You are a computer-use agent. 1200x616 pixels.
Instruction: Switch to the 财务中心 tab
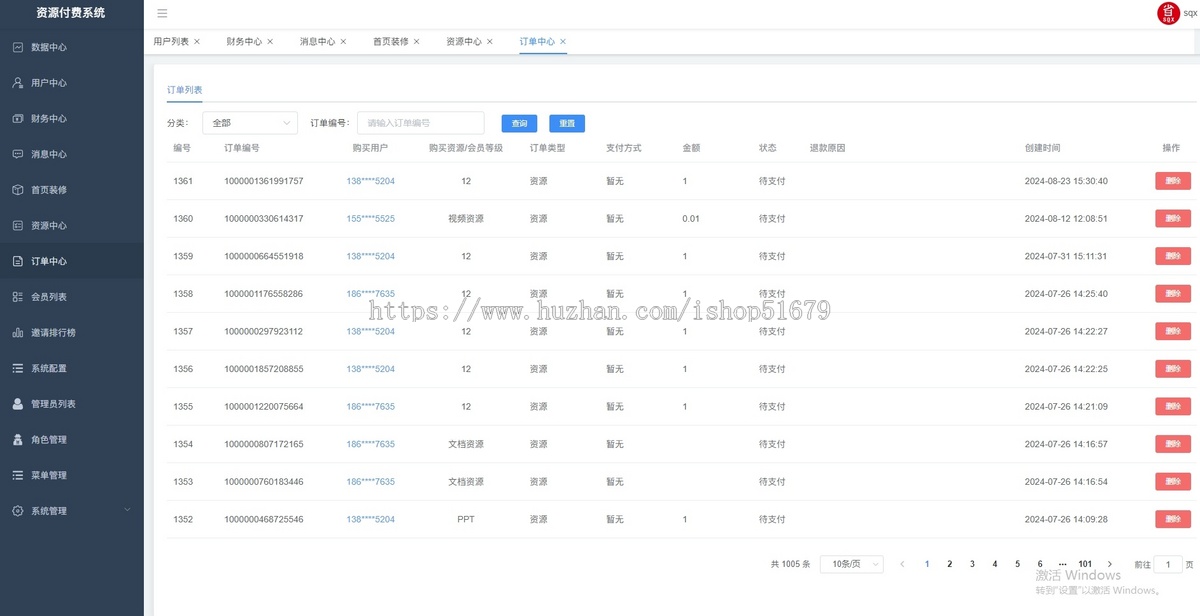click(244, 41)
